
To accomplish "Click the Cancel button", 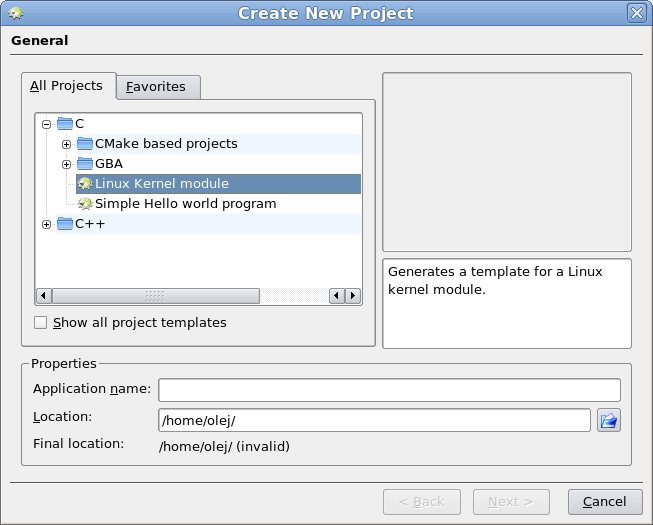I will pos(605,502).
